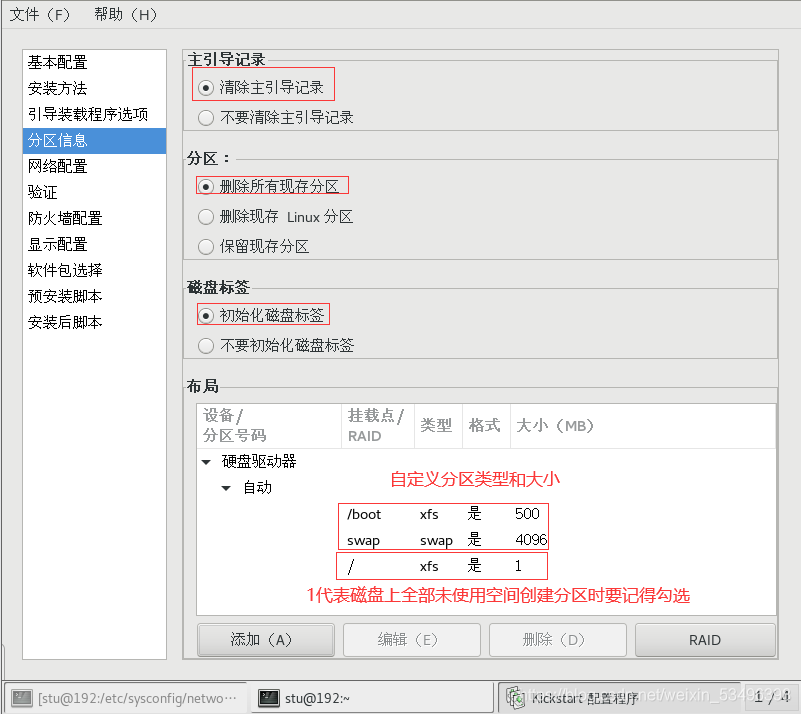Viewport: 801px width, 714px height.
Task: Open 显示配置 section
Action: tap(95, 245)
